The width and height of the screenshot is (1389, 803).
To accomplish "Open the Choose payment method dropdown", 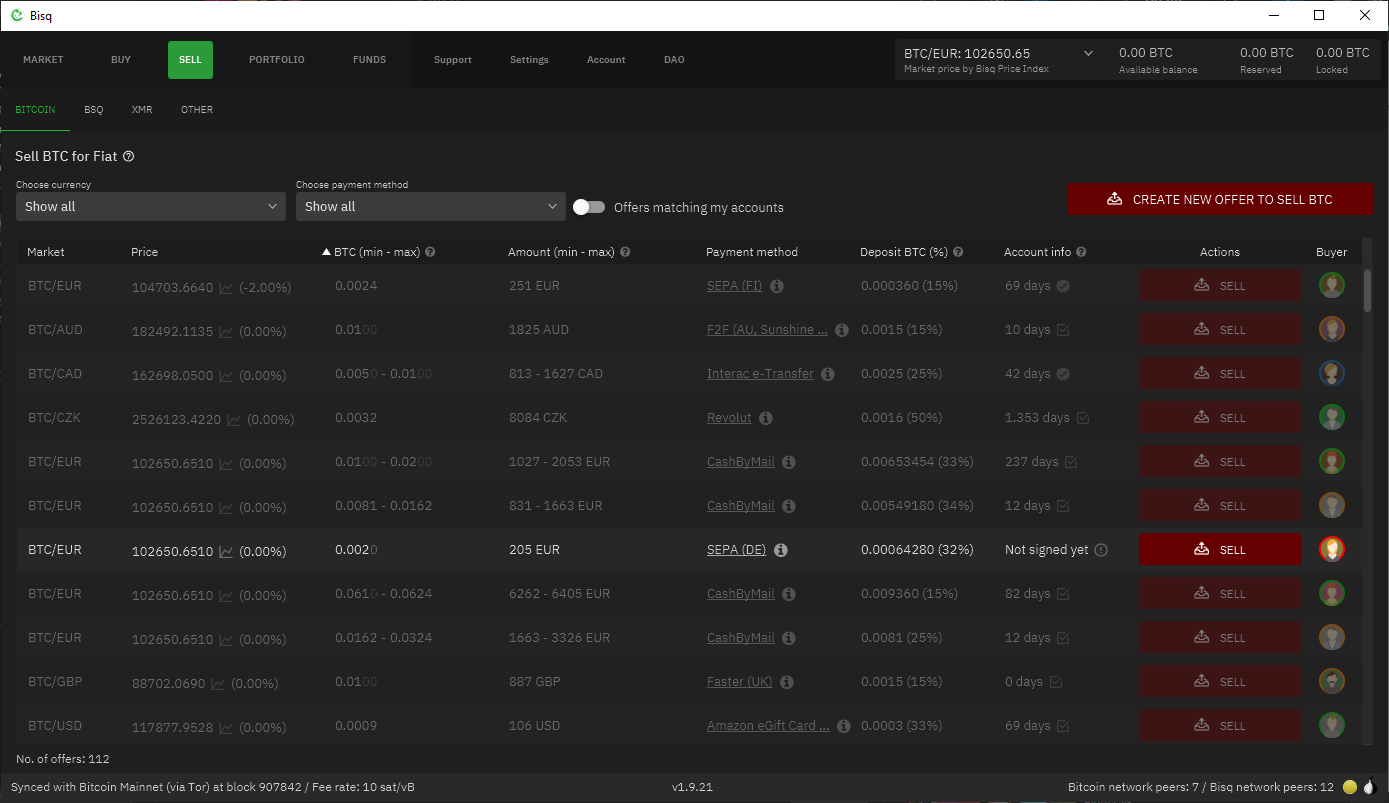I will [x=430, y=206].
